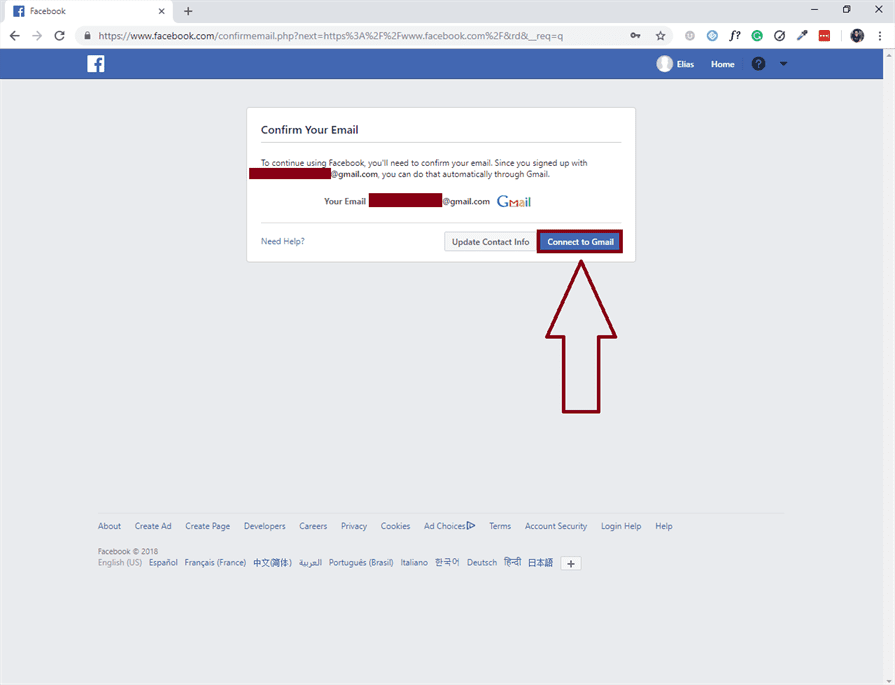Screen dimensions: 895x685
Task: Bookmark the page using the star icon
Action: [x=660, y=35]
